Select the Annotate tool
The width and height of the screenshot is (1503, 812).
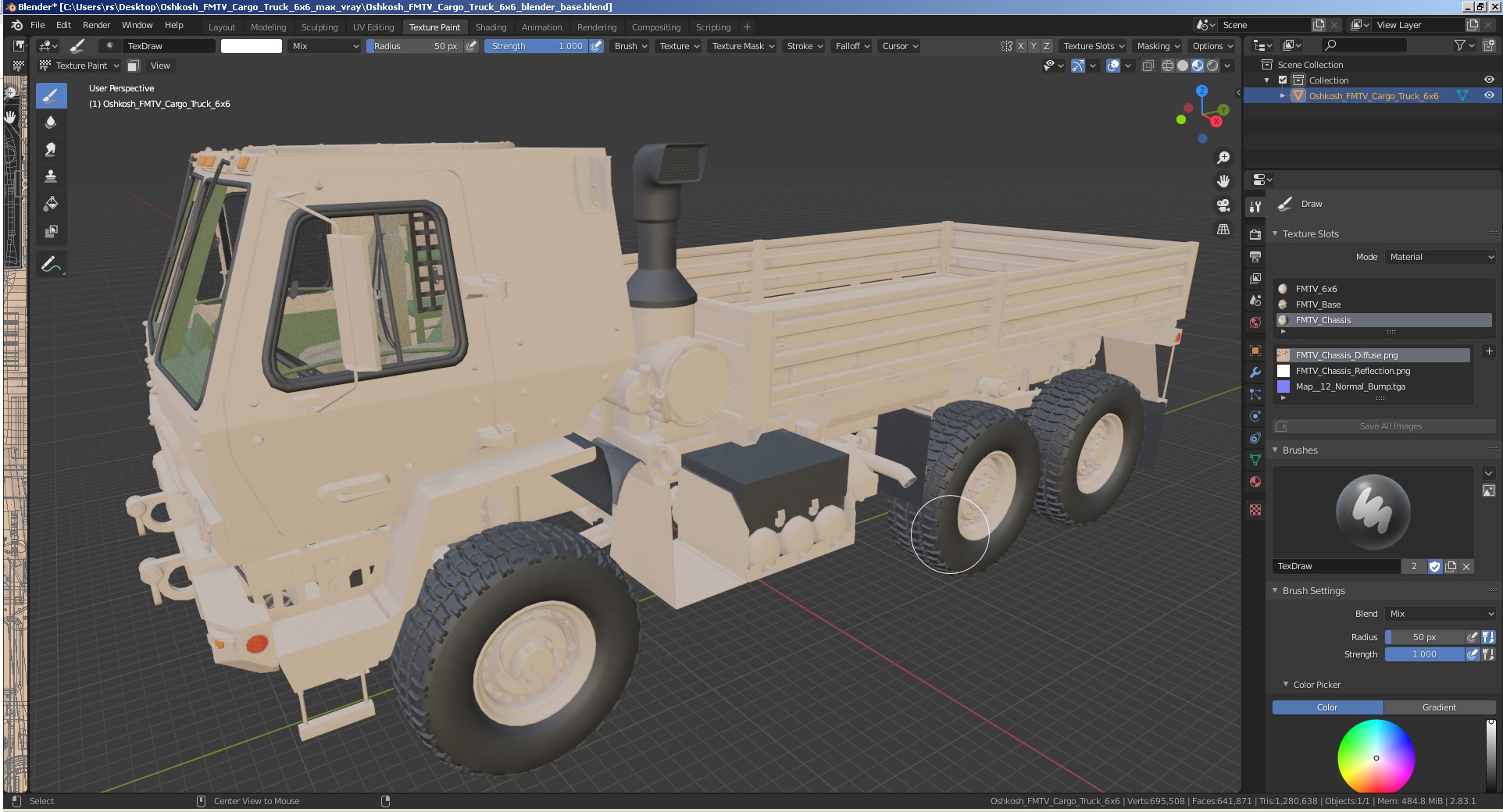tap(51, 265)
